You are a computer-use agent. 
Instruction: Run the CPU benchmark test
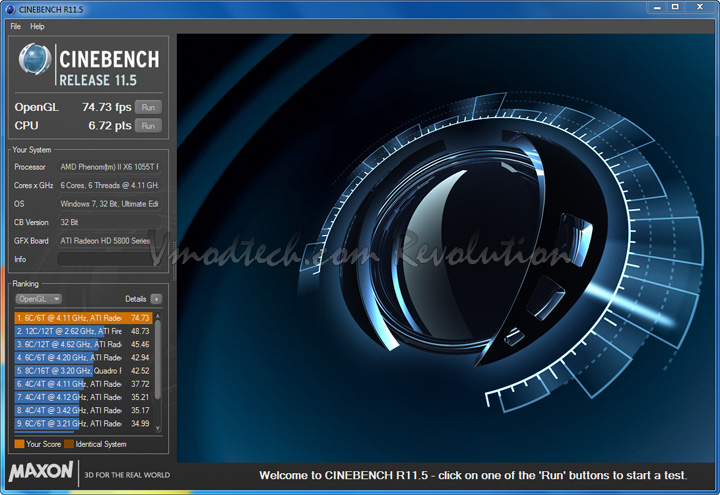pos(148,125)
